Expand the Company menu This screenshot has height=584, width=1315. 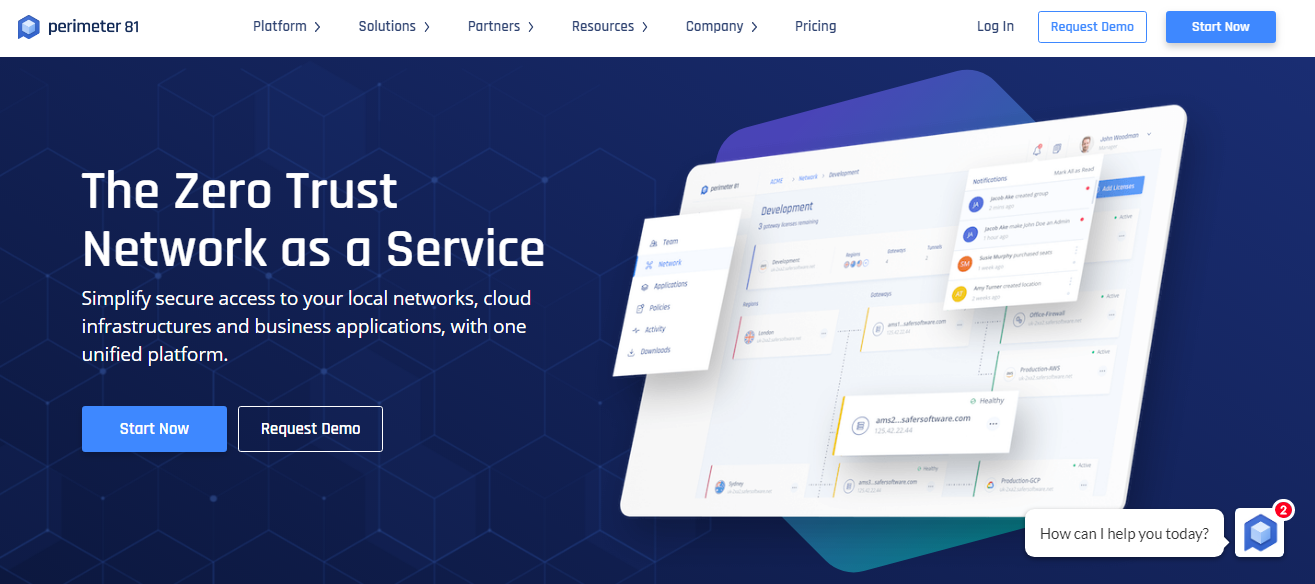coord(722,27)
